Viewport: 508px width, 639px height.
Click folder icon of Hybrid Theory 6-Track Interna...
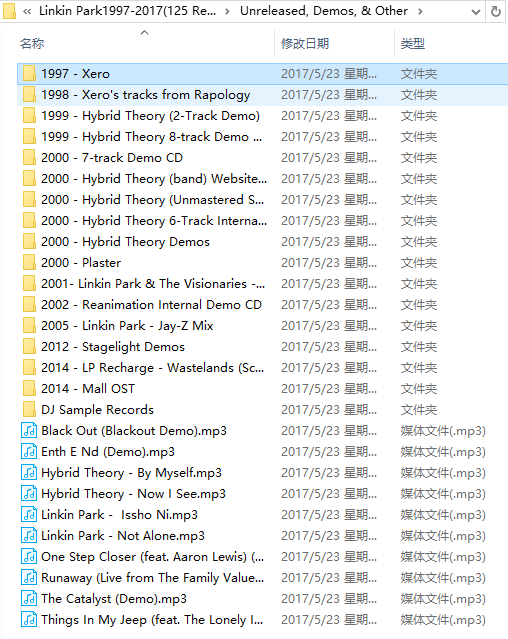[x=29, y=220]
